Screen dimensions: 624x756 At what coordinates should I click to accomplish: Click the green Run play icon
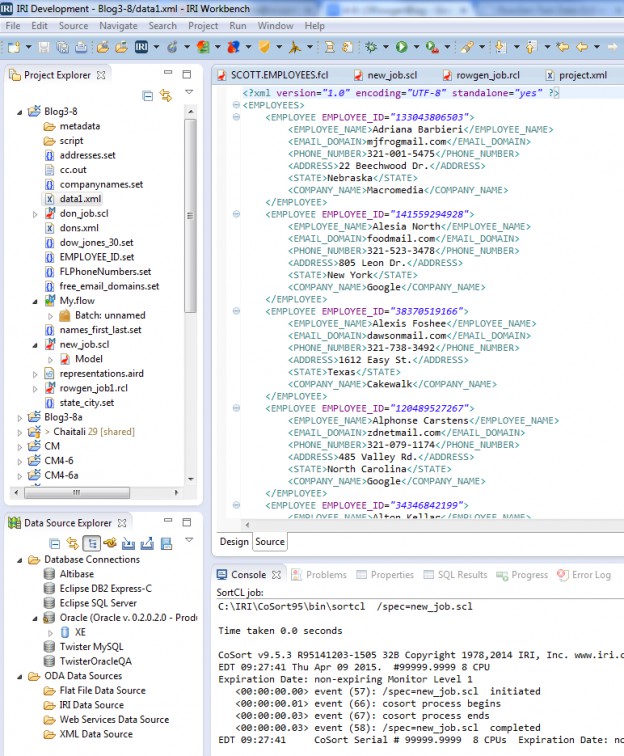[x=401, y=47]
